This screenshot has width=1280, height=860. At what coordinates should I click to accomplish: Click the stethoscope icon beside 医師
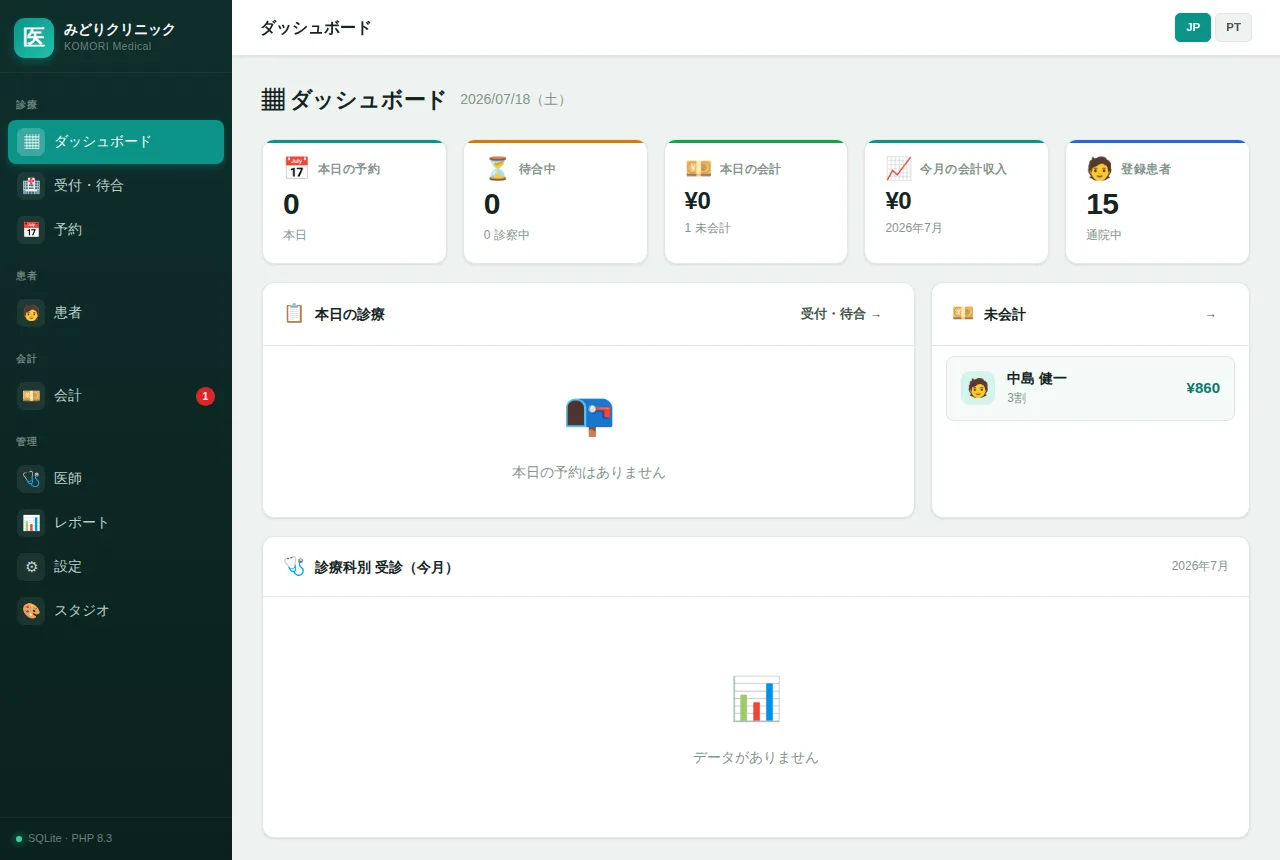click(x=31, y=479)
